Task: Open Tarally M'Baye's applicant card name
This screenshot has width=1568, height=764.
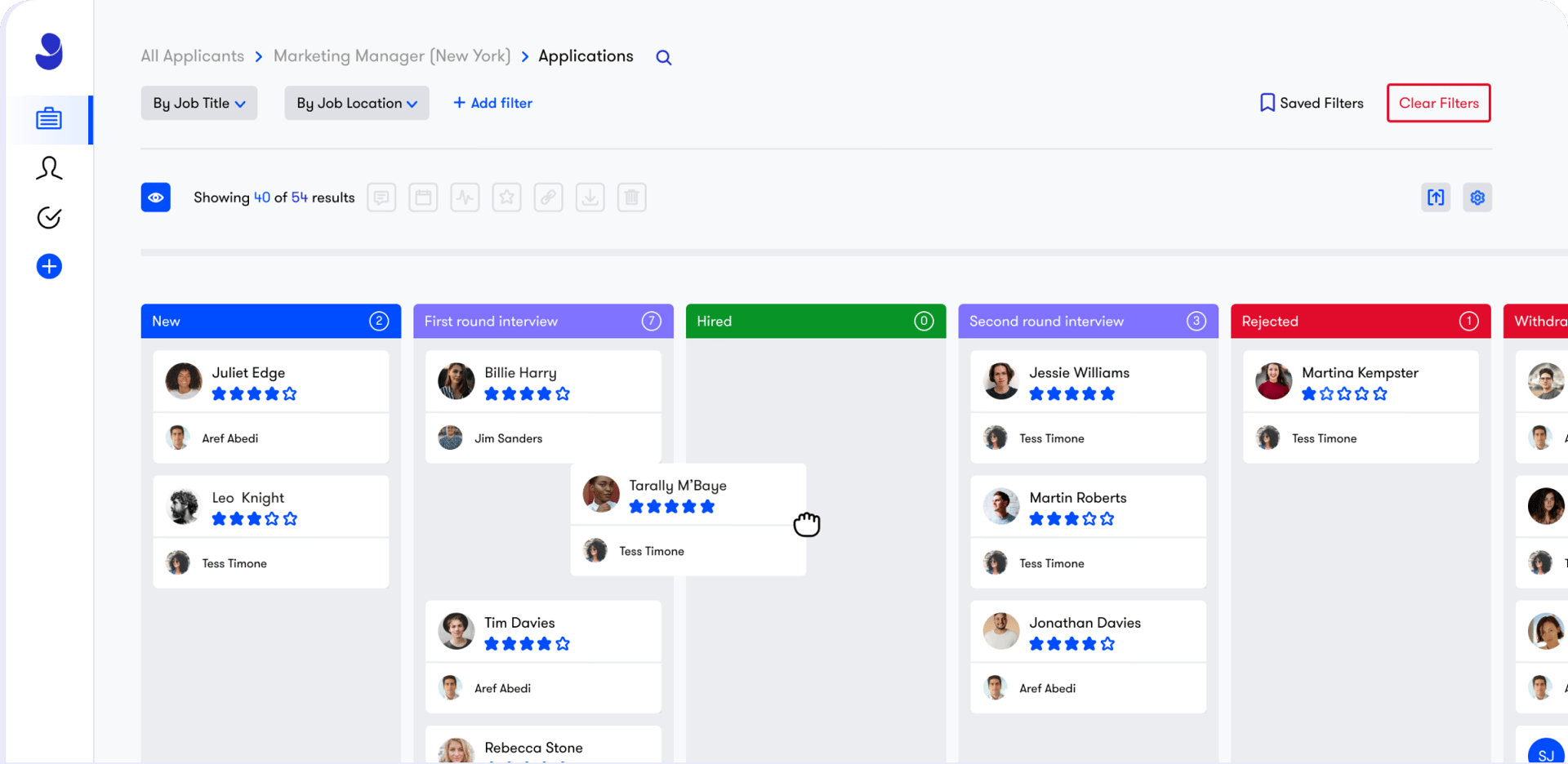Action: [678, 486]
